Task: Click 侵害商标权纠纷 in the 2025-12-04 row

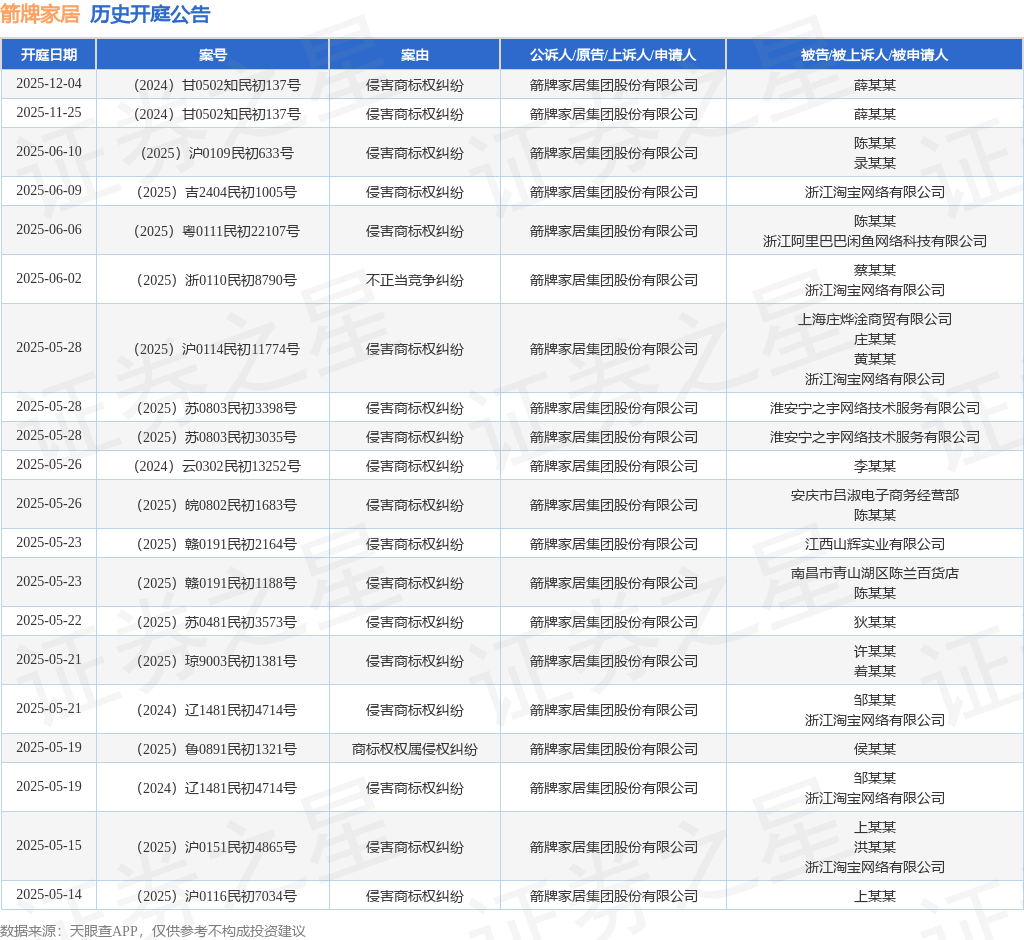Action: [x=415, y=85]
